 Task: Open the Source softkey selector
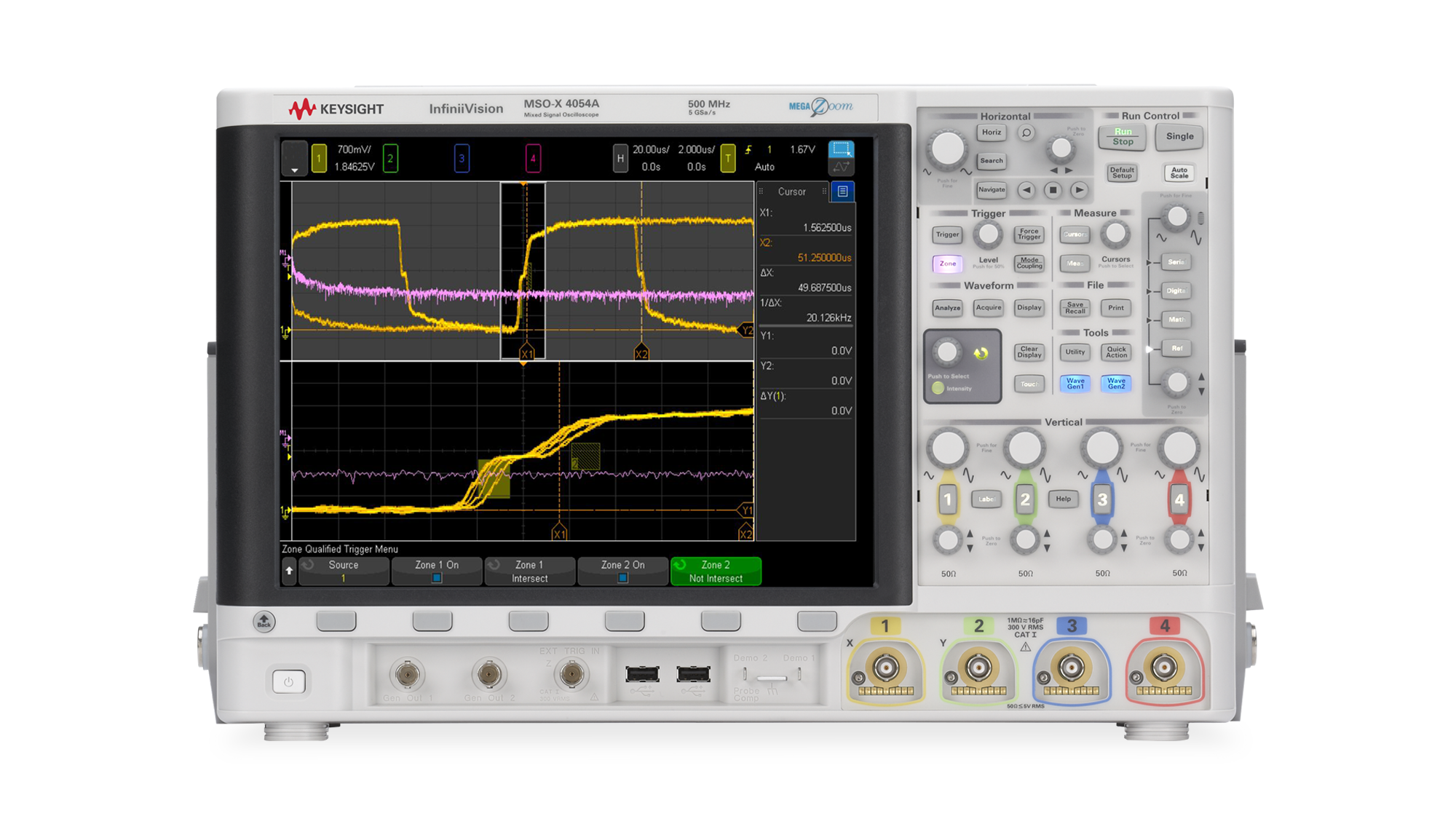tap(344, 571)
